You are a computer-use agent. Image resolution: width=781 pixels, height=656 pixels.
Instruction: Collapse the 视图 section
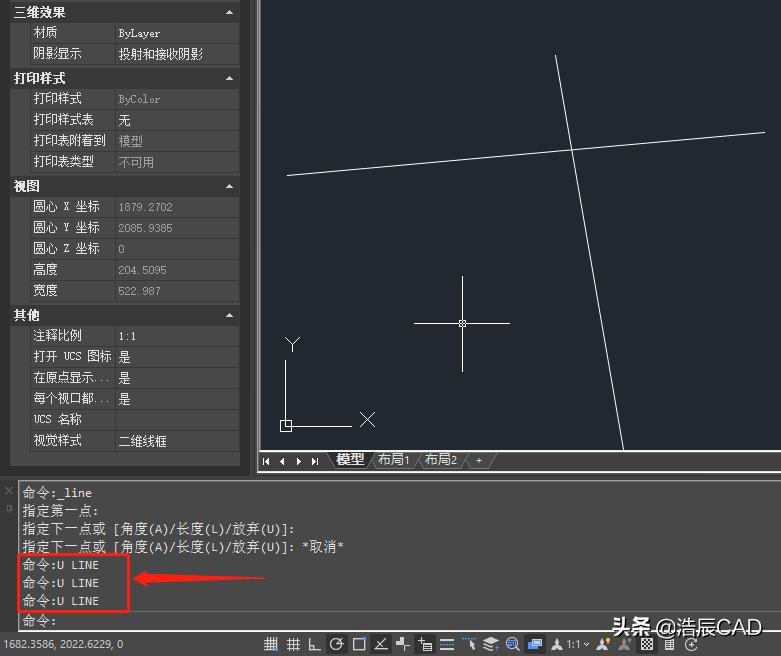coord(230,187)
